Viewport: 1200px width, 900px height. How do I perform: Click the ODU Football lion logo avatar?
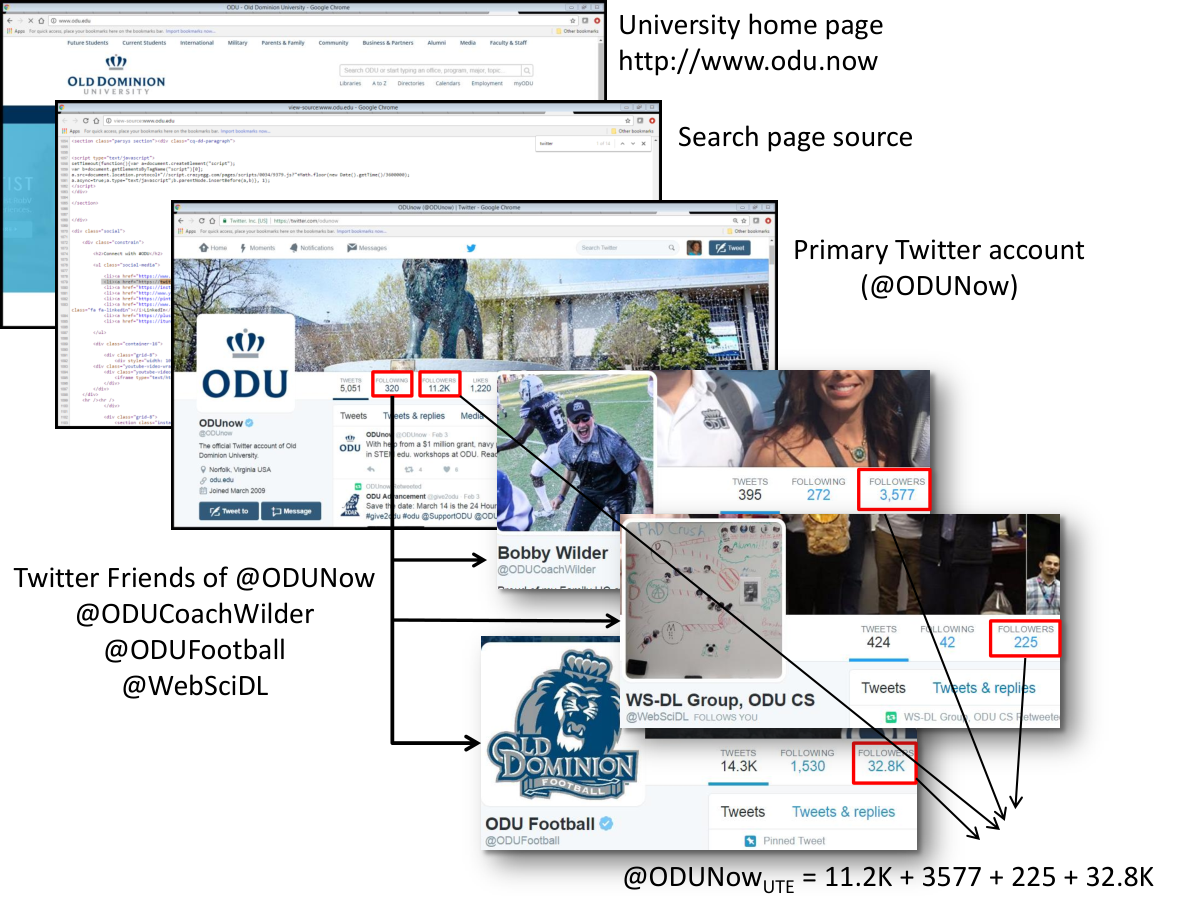[561, 723]
